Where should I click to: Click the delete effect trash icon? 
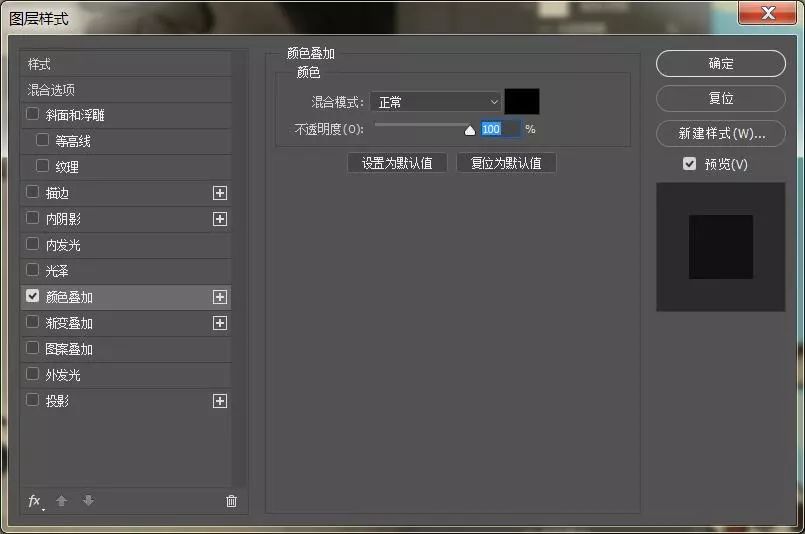(232, 501)
